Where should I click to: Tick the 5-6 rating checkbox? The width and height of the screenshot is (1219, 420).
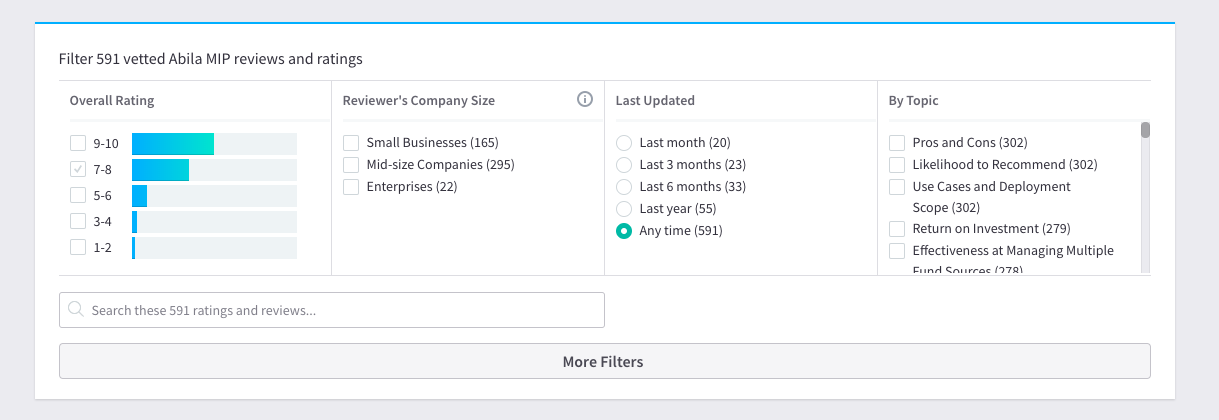coord(78,195)
